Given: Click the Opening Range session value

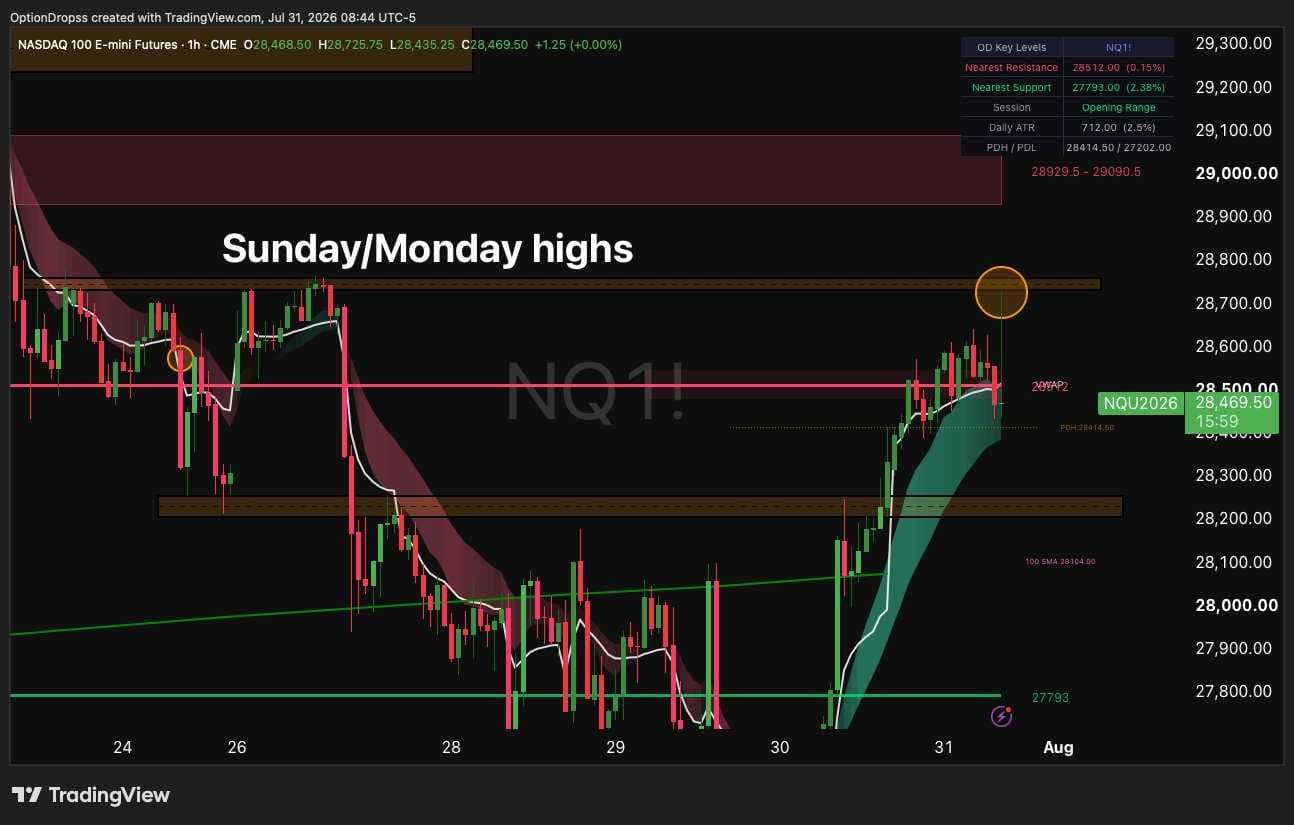Looking at the screenshot, I should [1118, 107].
